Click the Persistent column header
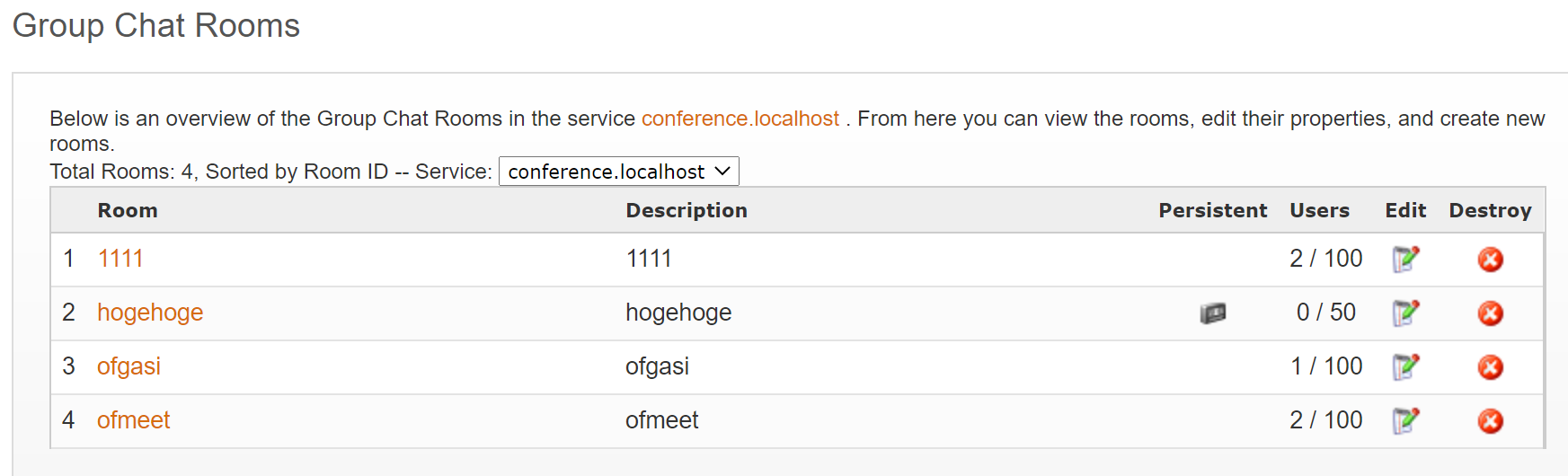1568x476 pixels. click(1212, 210)
